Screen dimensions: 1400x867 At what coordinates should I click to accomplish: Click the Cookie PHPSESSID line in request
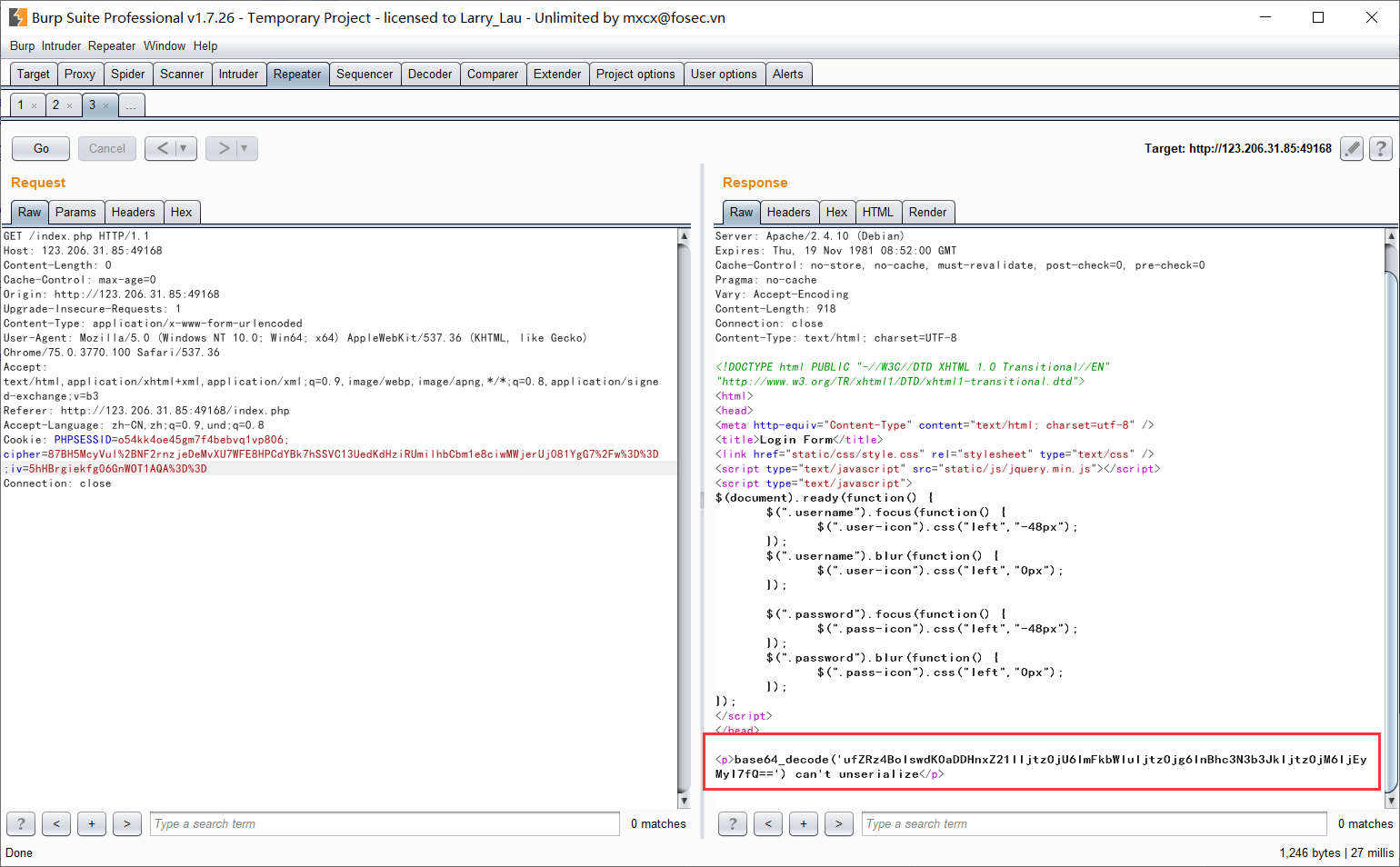pos(145,440)
